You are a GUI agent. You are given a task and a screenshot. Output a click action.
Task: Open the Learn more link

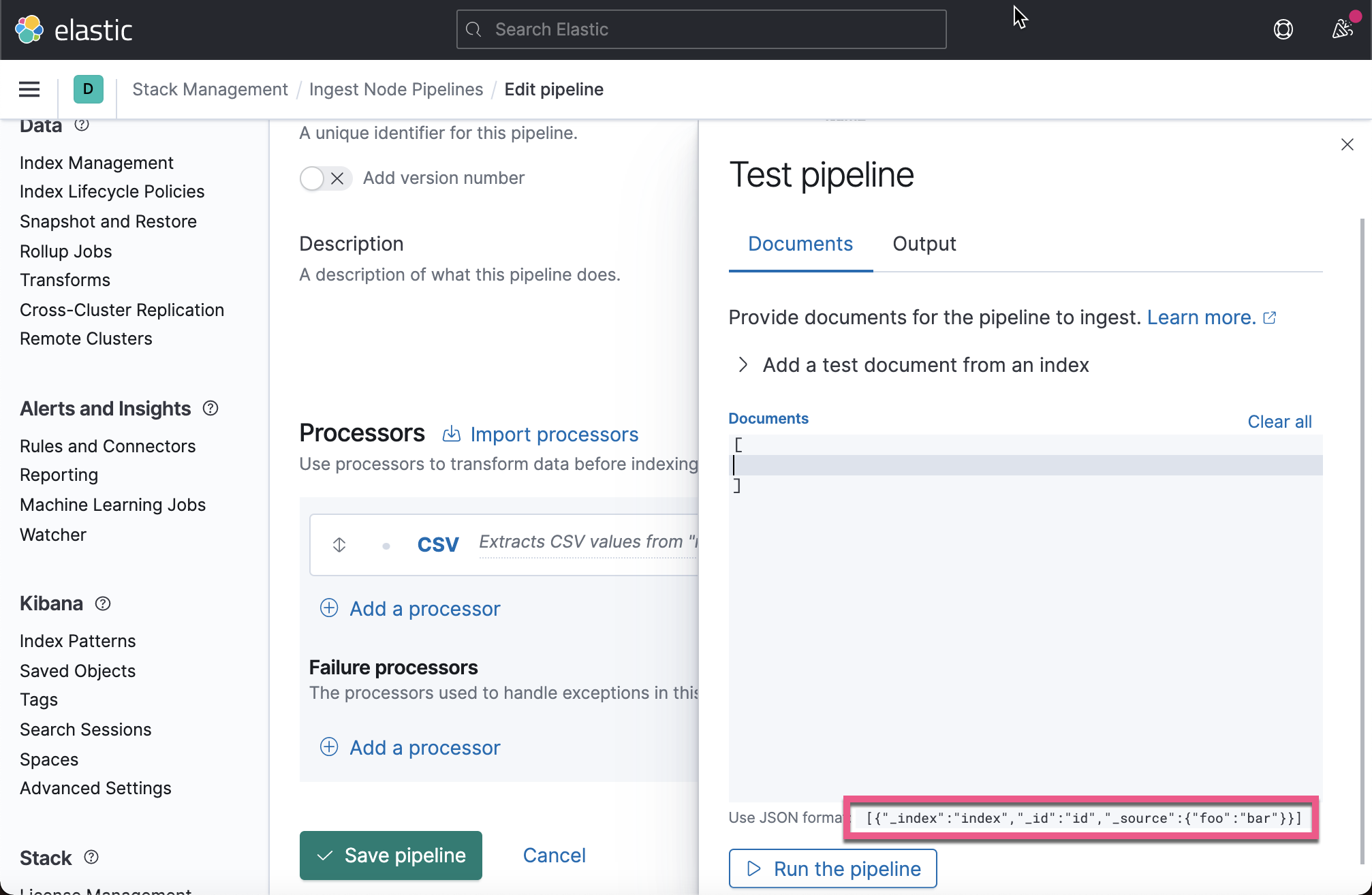click(1200, 317)
